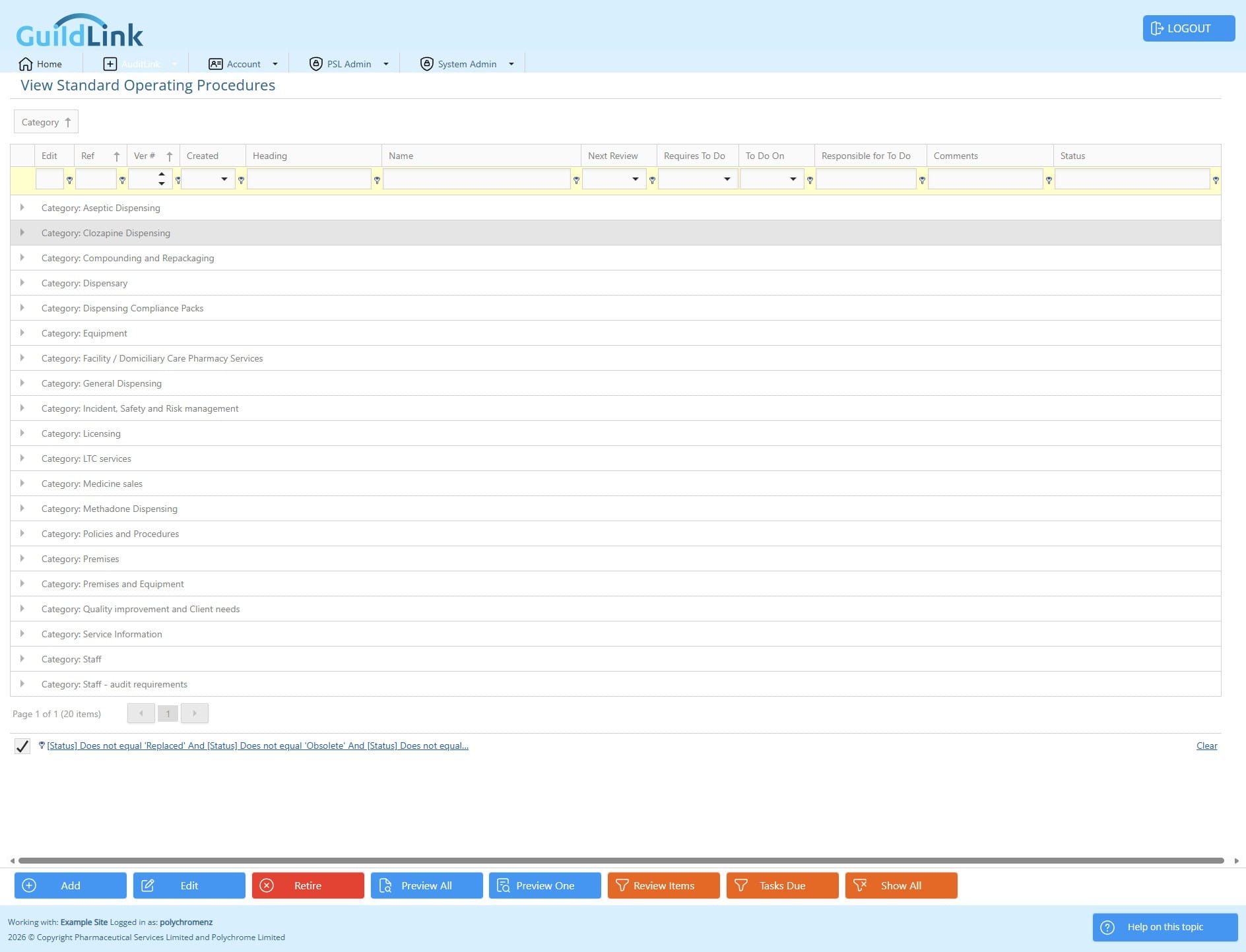
Task: Click the Status column filter icon
Action: (1216, 179)
